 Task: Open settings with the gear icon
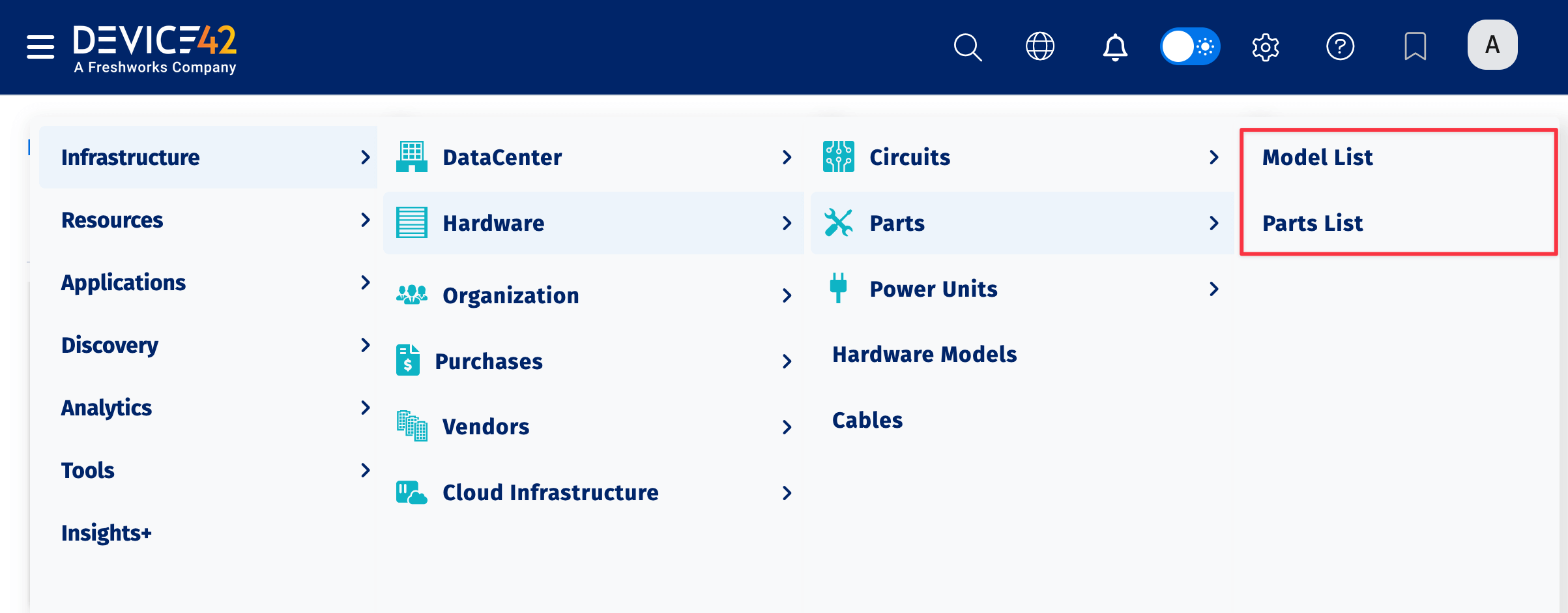coord(1265,46)
